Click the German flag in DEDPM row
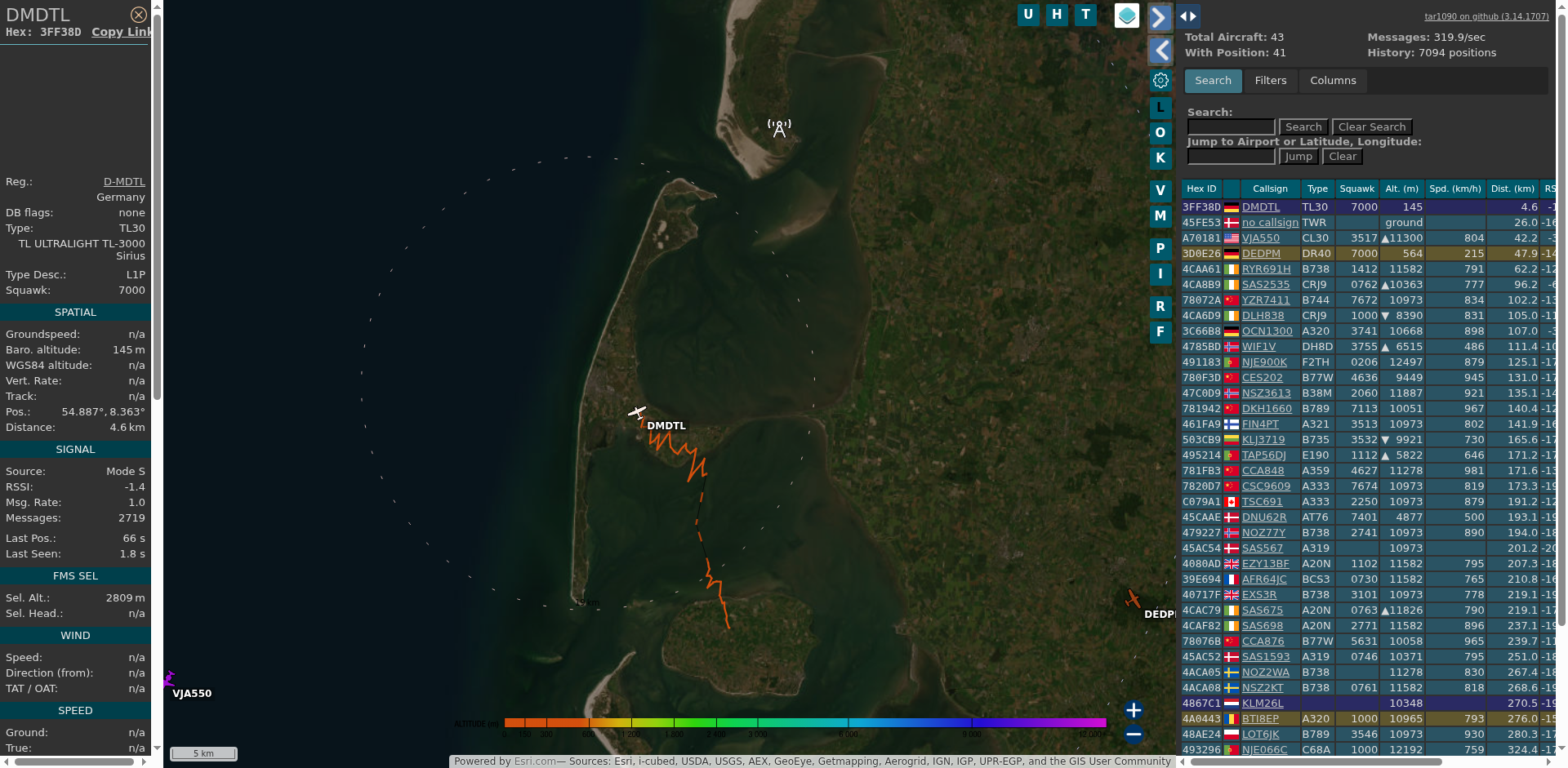The width and height of the screenshot is (1568, 768). tap(1232, 254)
